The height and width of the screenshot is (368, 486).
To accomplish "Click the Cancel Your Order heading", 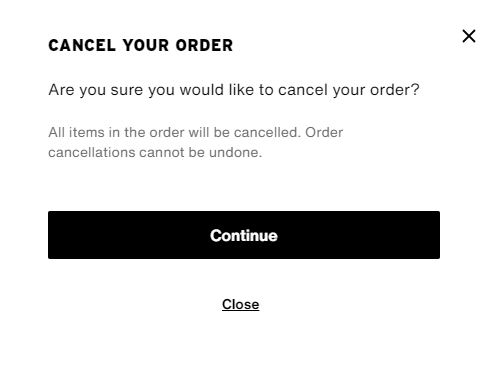I will [141, 45].
